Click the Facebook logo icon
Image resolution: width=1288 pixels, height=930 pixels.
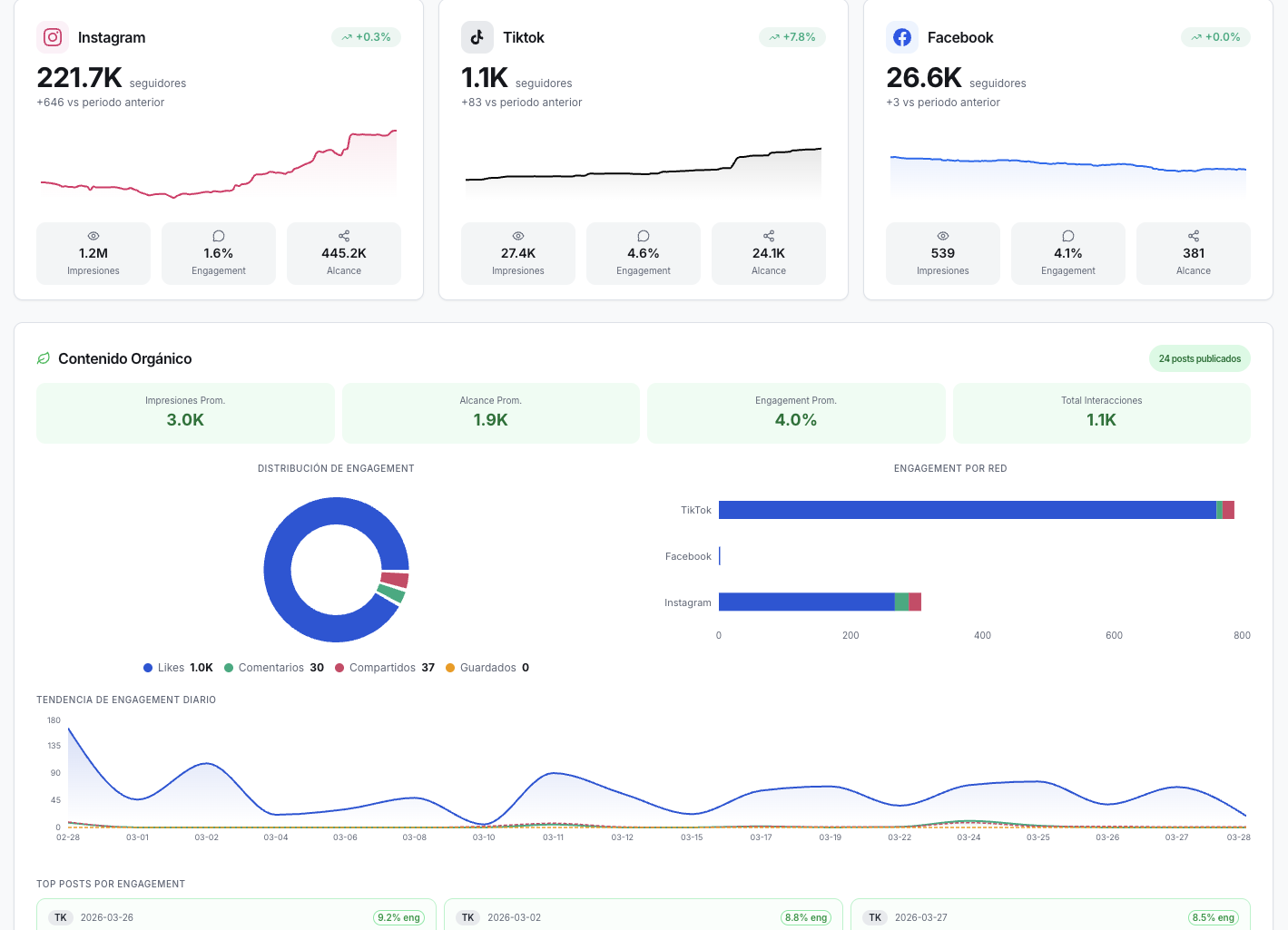(901, 37)
